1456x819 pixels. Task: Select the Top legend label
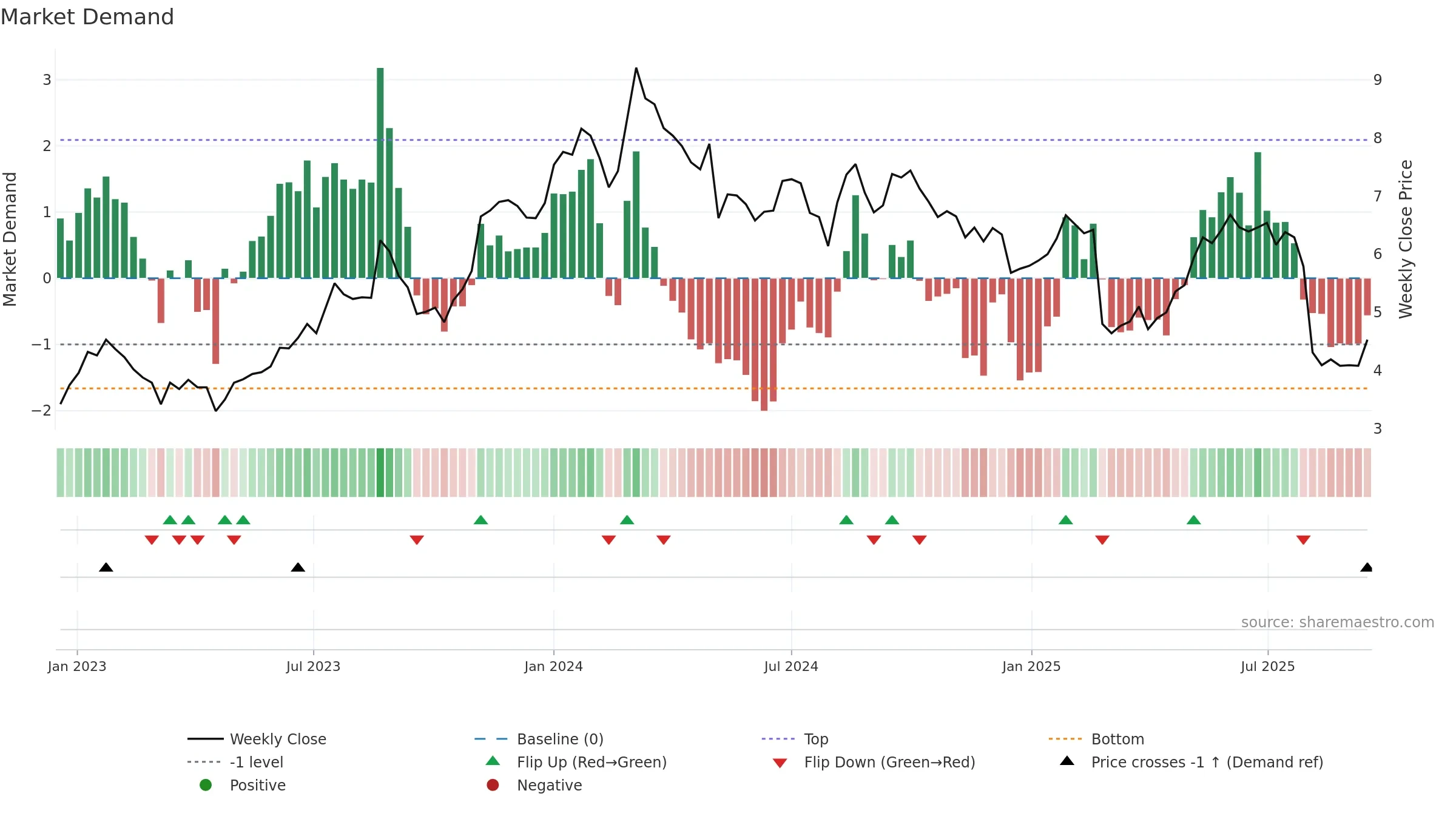tap(816, 739)
